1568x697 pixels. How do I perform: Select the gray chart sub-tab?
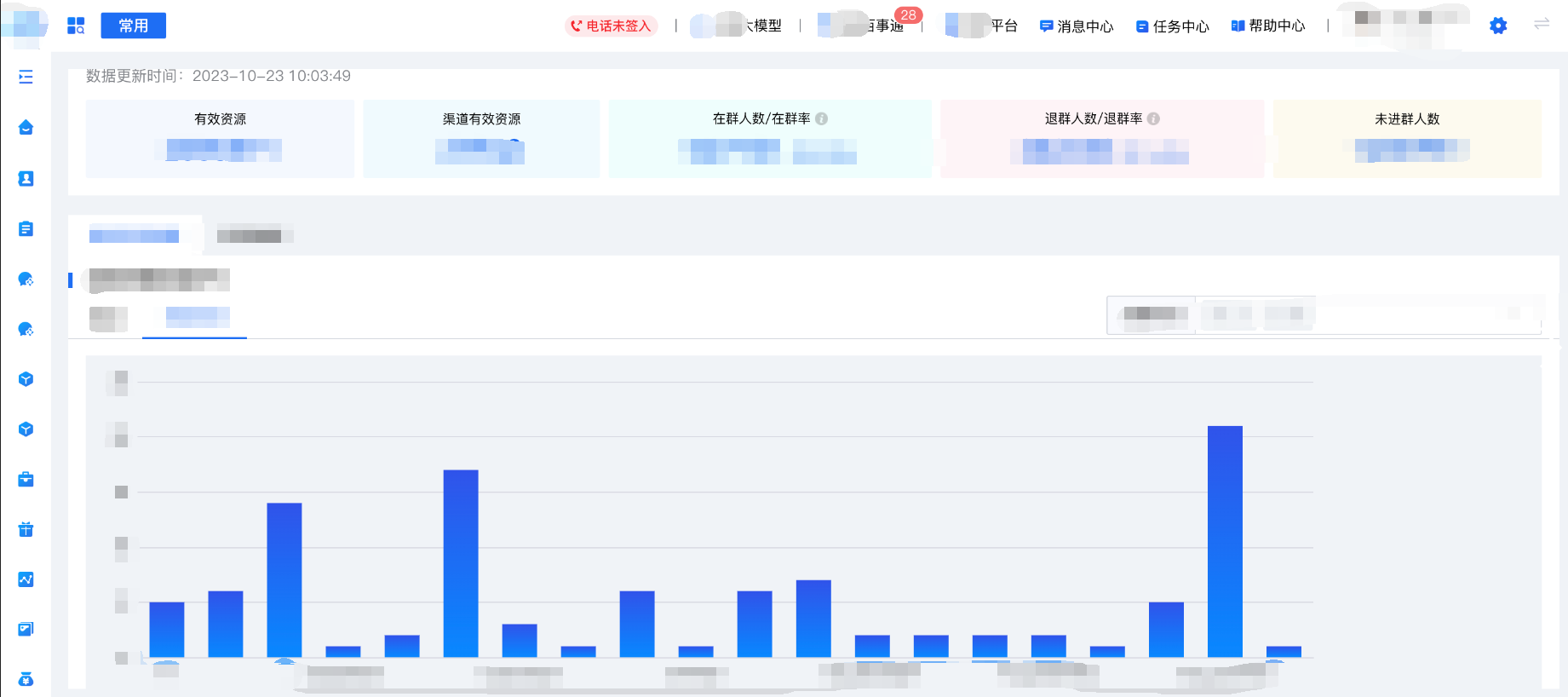(108, 318)
